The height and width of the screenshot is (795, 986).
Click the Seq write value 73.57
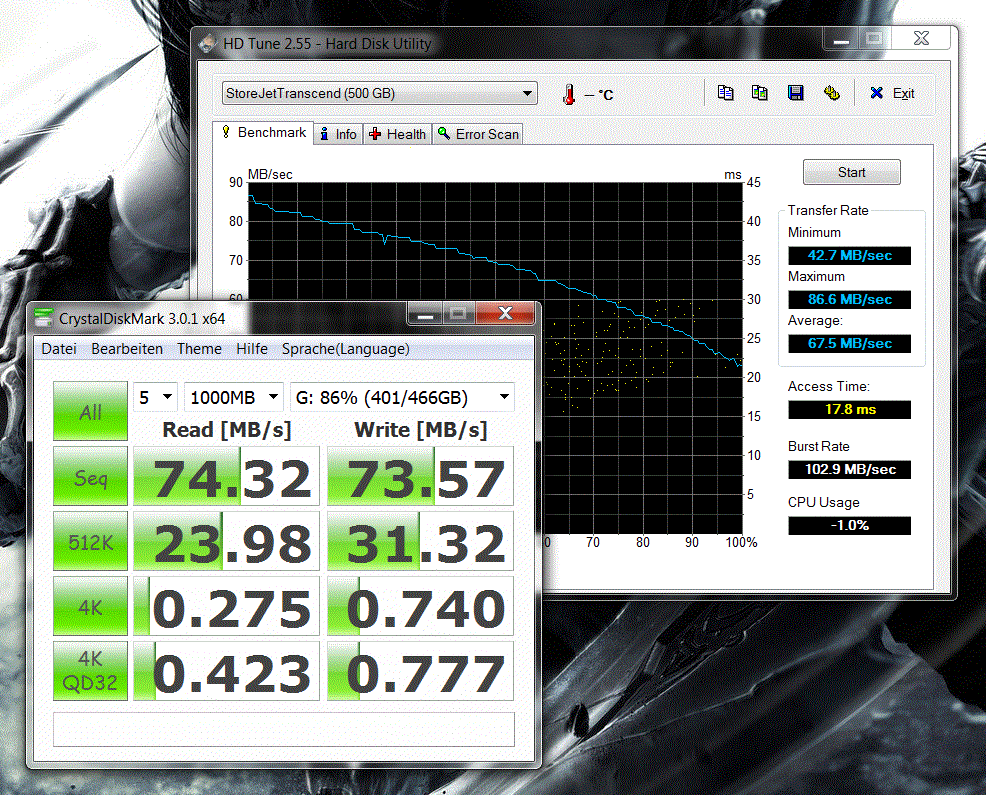click(420, 477)
